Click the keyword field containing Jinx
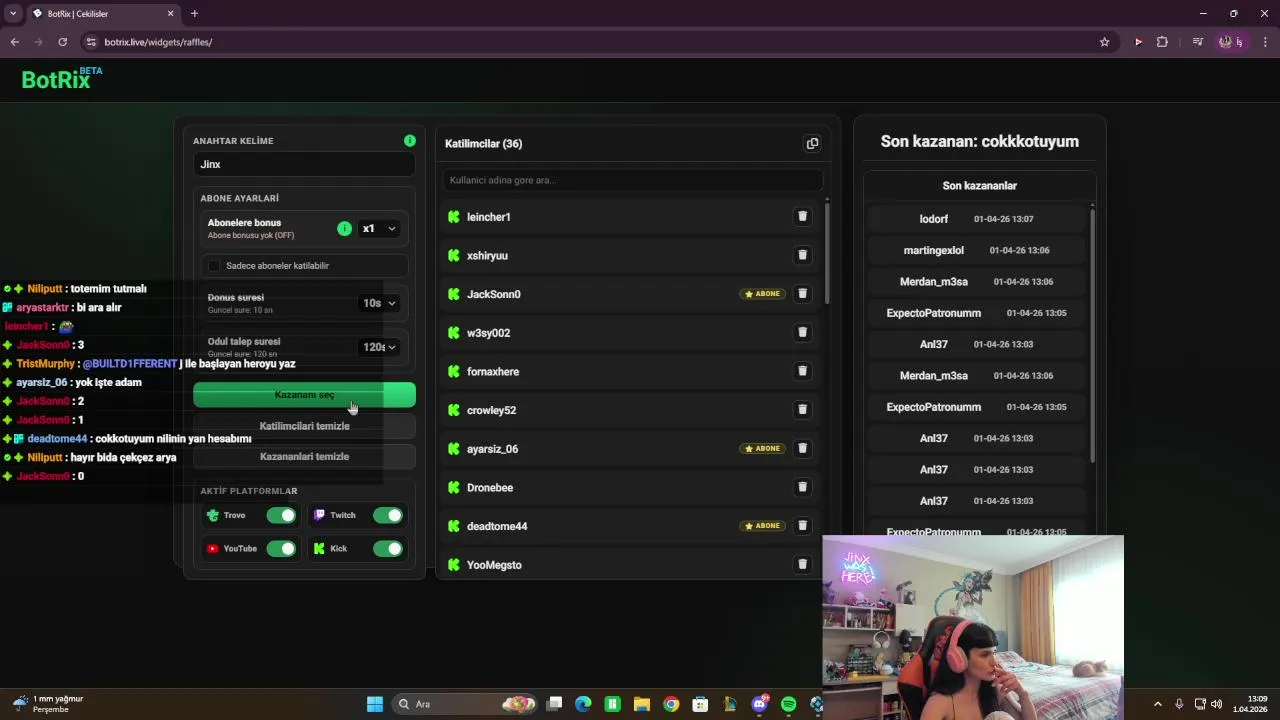1280x720 pixels. [304, 164]
